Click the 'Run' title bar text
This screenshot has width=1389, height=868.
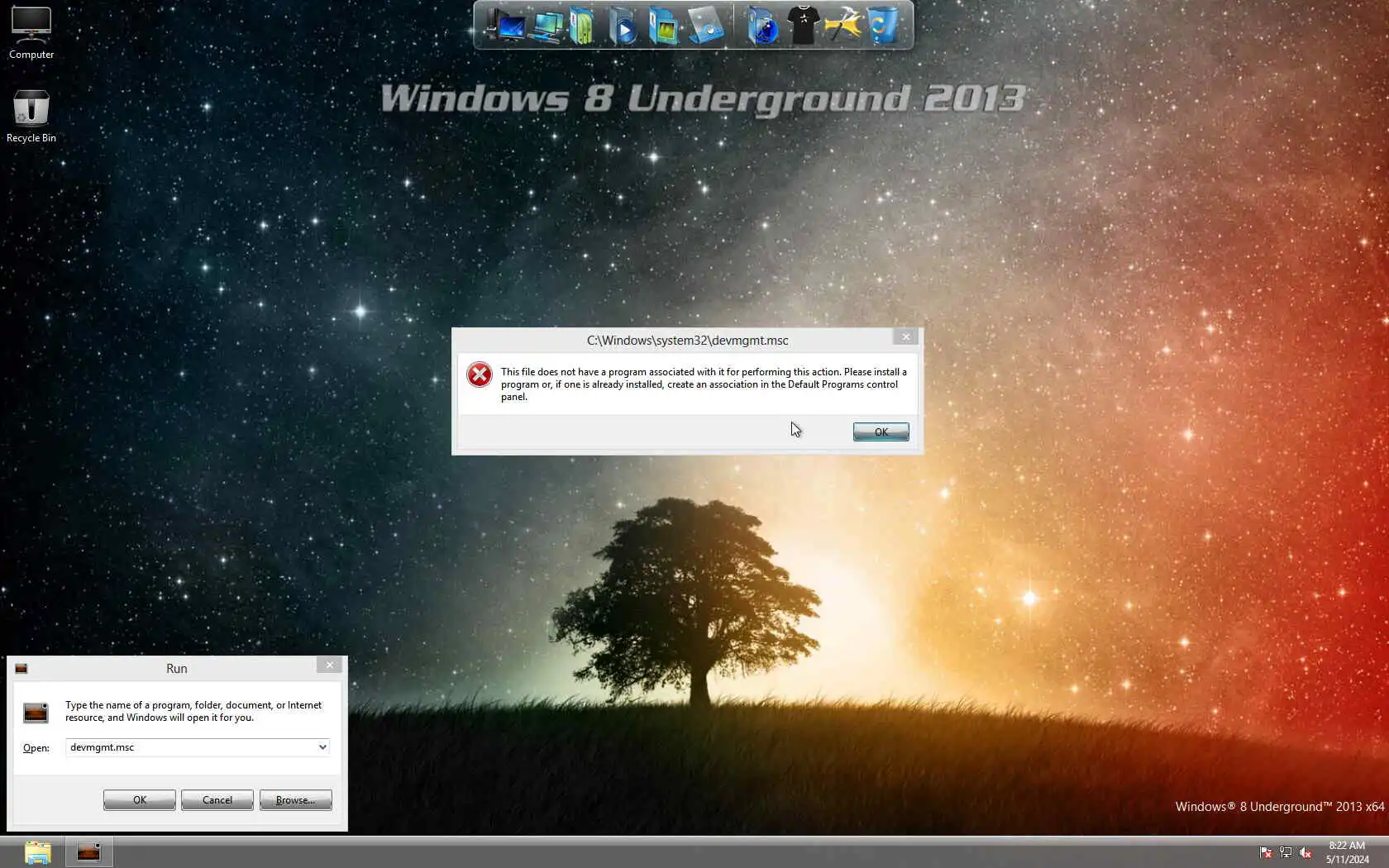tap(177, 669)
